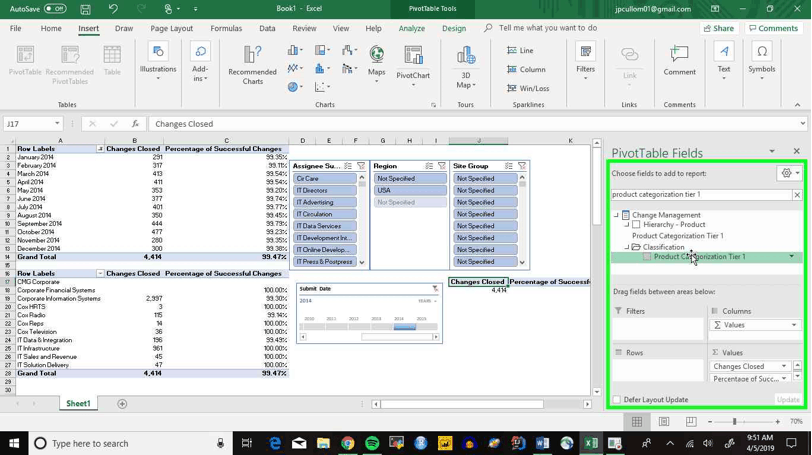Insert a pie or doughnut chart
The image size is (812, 455).
point(295,87)
